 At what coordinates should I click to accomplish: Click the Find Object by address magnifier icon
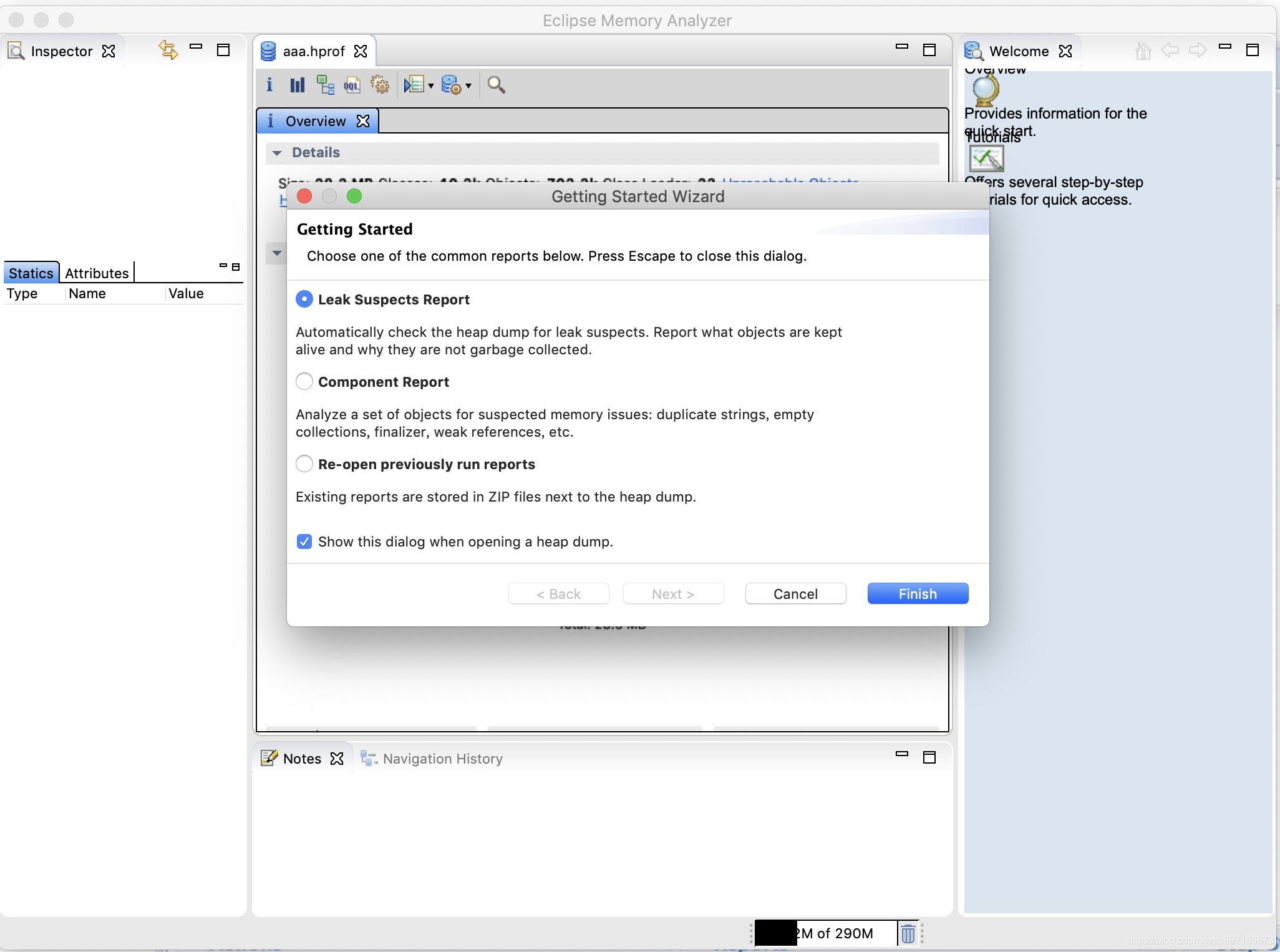tap(497, 85)
